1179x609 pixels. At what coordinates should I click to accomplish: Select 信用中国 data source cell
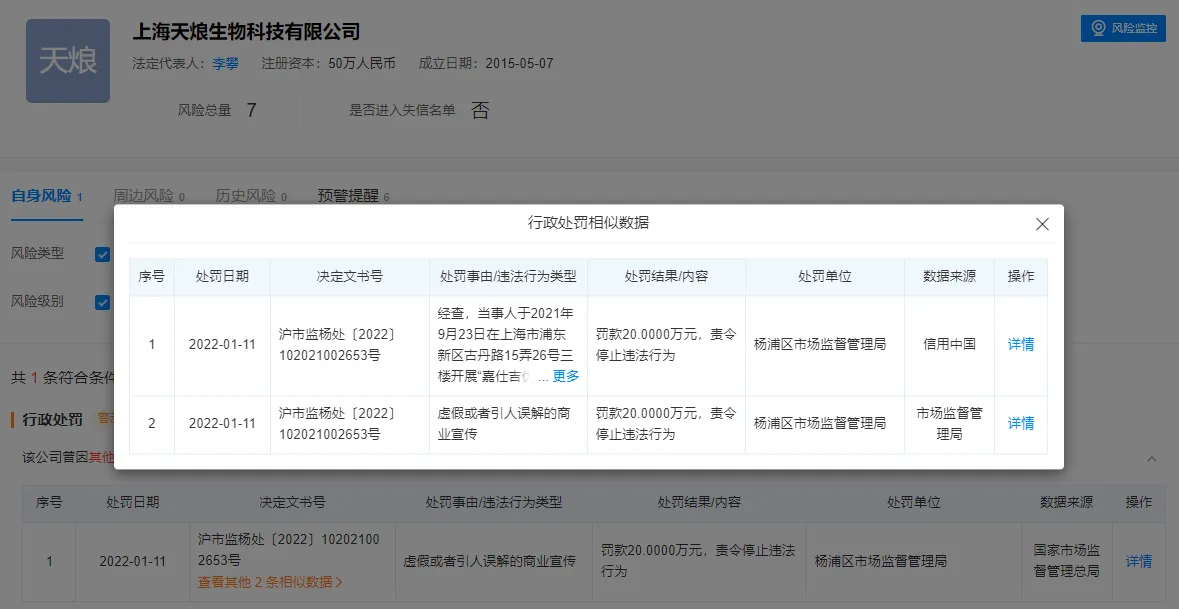[949, 344]
